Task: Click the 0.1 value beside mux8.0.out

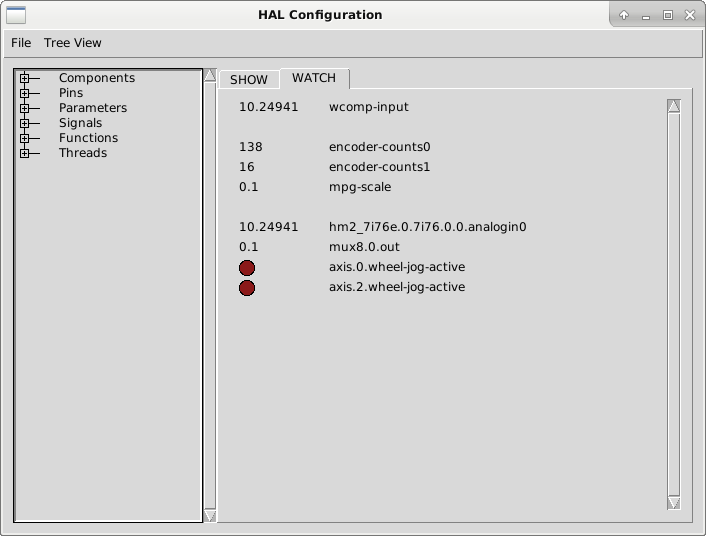Action: pyautogui.click(x=249, y=247)
